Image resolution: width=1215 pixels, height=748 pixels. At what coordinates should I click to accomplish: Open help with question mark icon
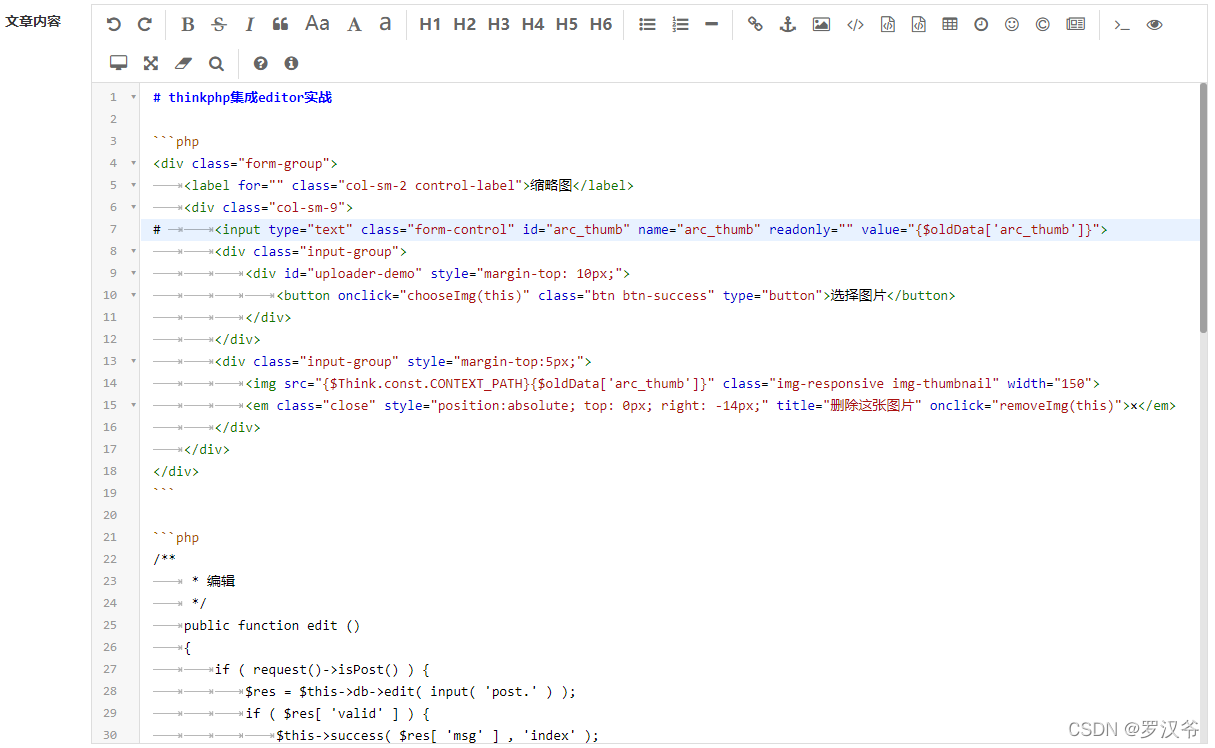coord(261,63)
